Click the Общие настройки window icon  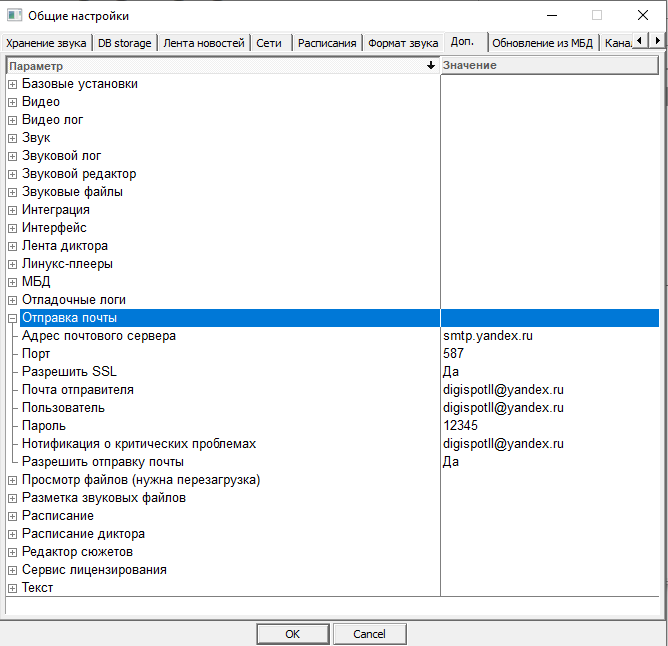point(14,15)
